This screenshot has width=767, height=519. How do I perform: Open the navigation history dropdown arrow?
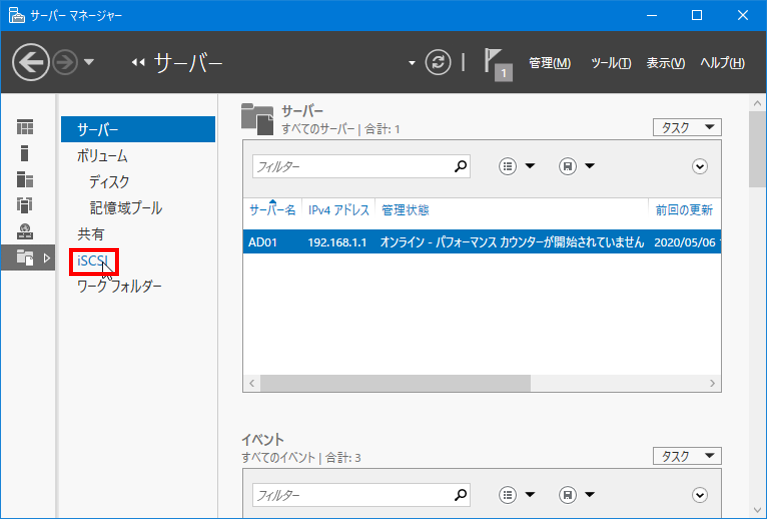tap(89, 62)
